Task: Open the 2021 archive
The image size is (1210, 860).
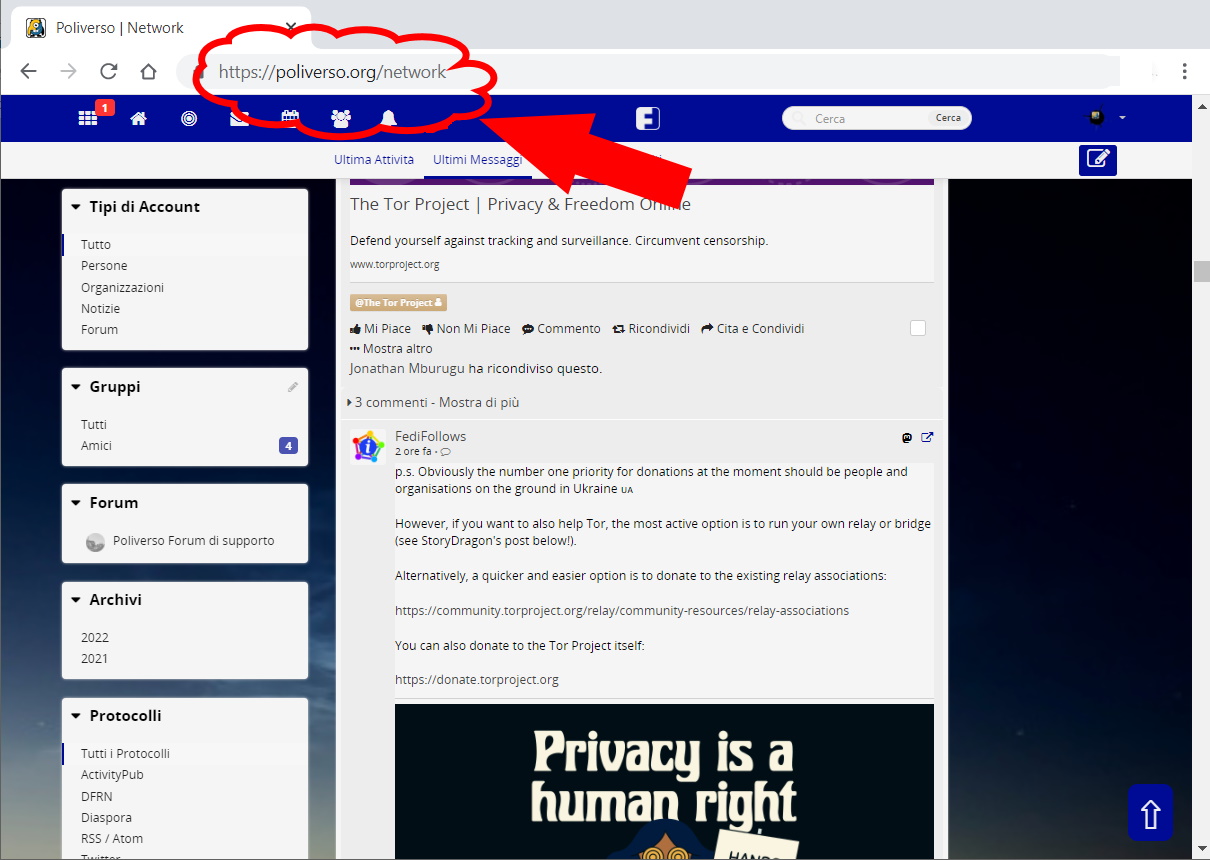Action: pyautogui.click(x=95, y=659)
